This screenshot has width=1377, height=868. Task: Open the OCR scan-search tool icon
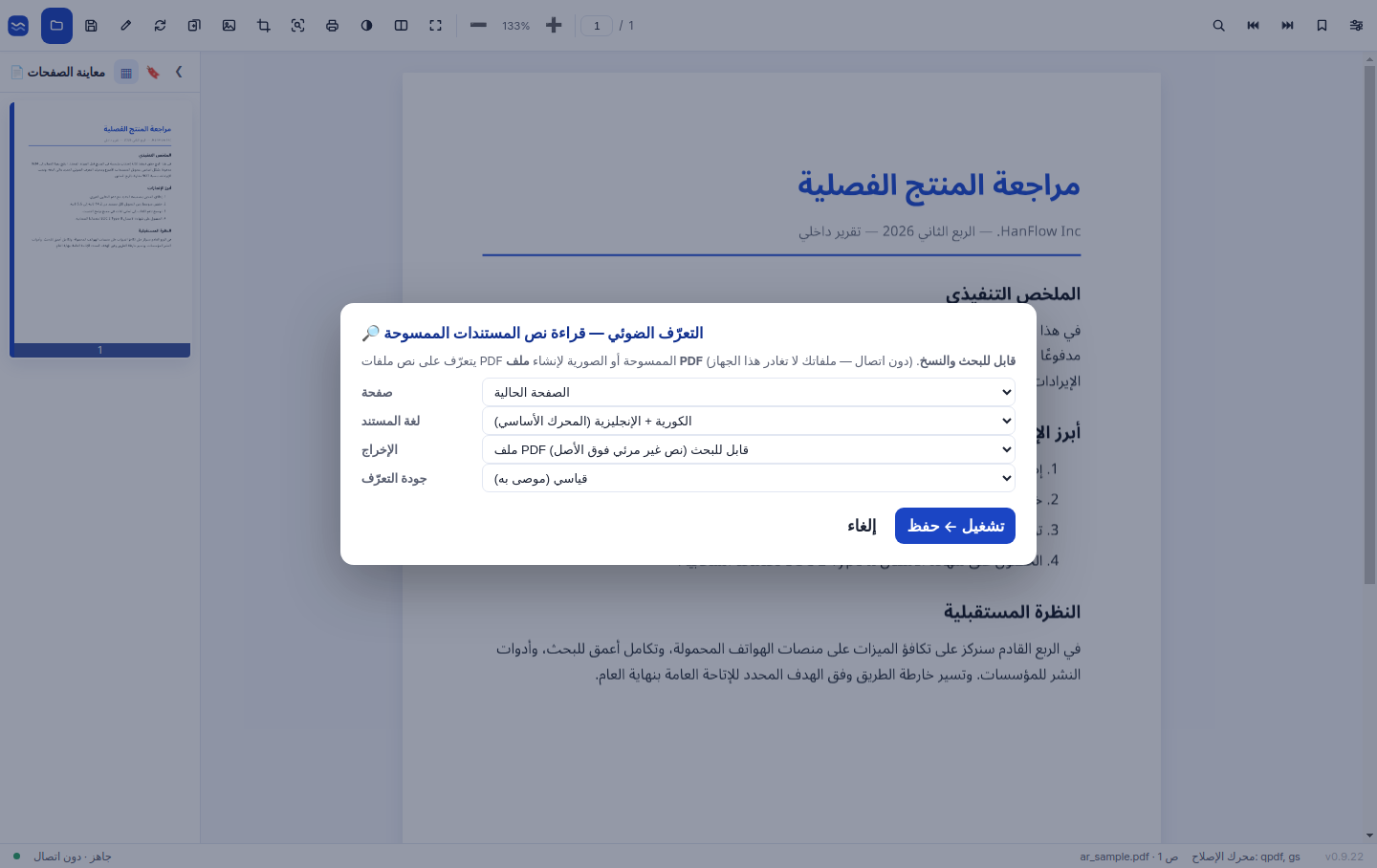click(x=297, y=26)
